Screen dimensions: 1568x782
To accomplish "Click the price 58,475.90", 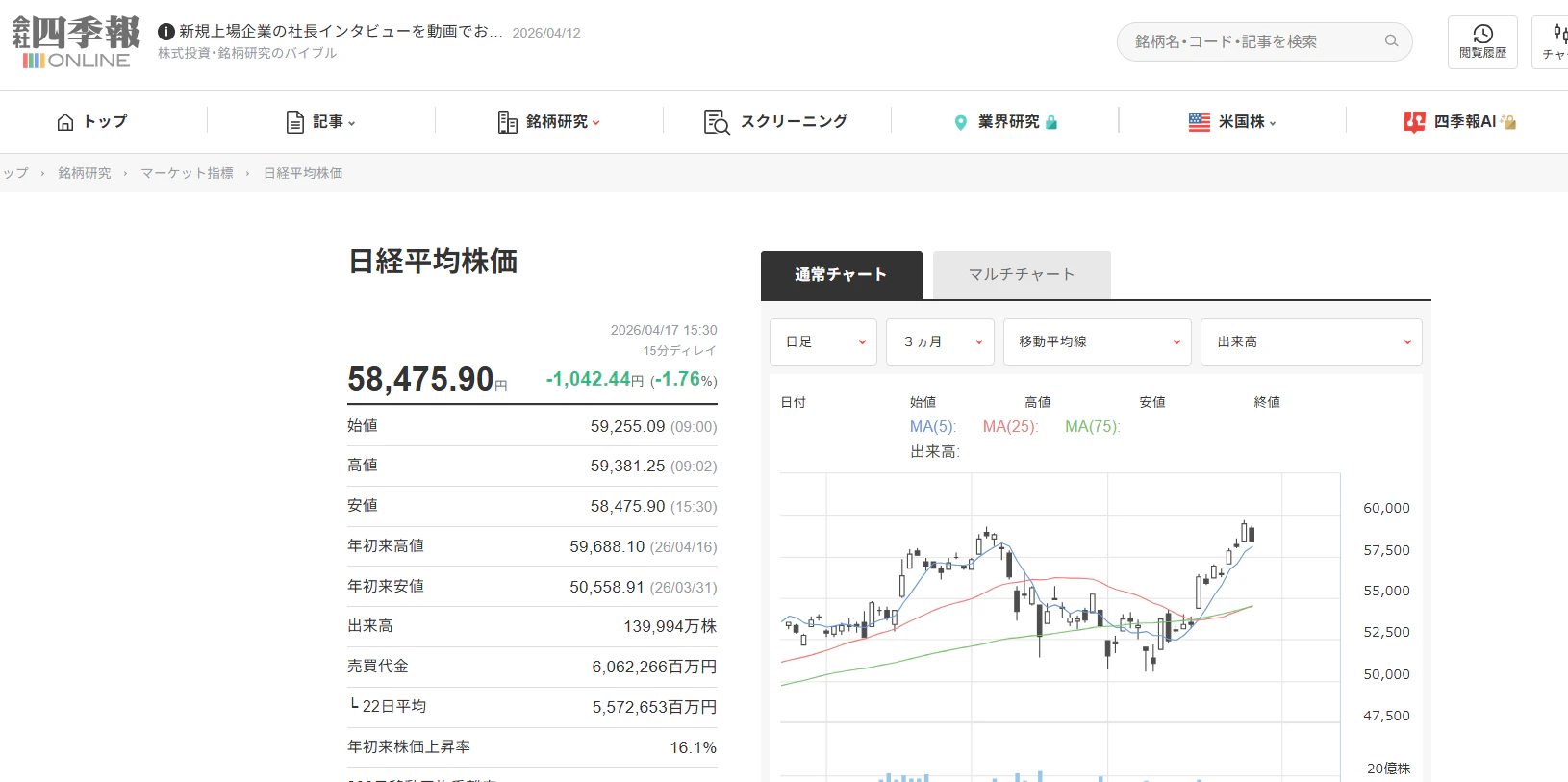I will (420, 379).
